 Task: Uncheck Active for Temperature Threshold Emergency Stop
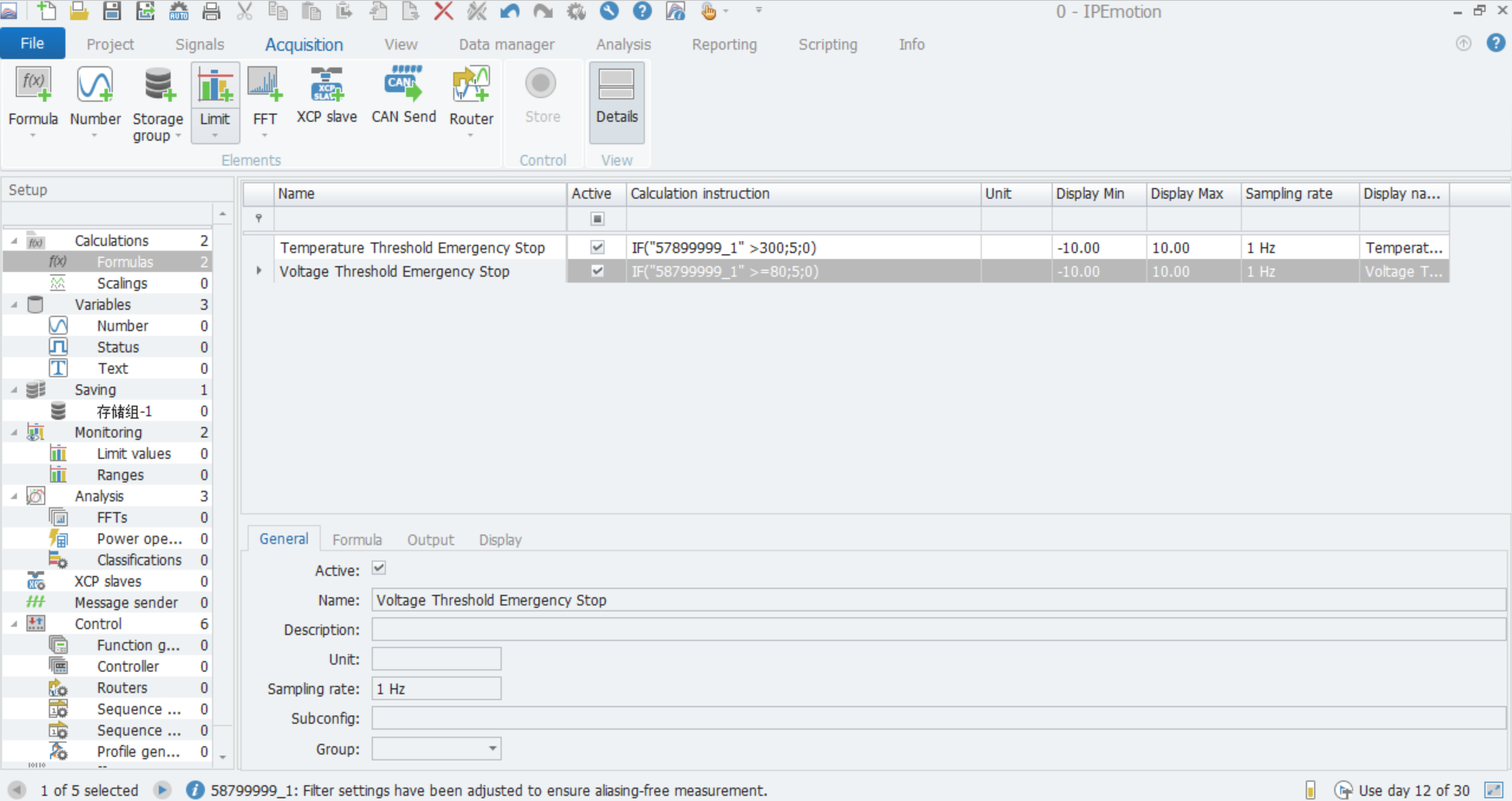[x=598, y=248]
